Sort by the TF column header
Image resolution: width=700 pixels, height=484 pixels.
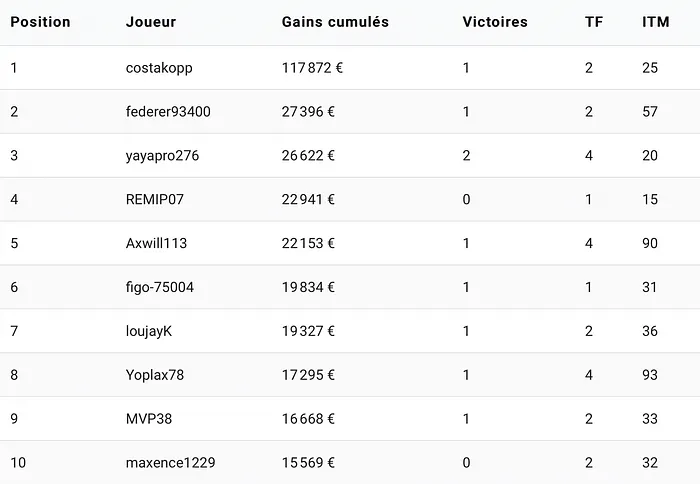tap(594, 22)
